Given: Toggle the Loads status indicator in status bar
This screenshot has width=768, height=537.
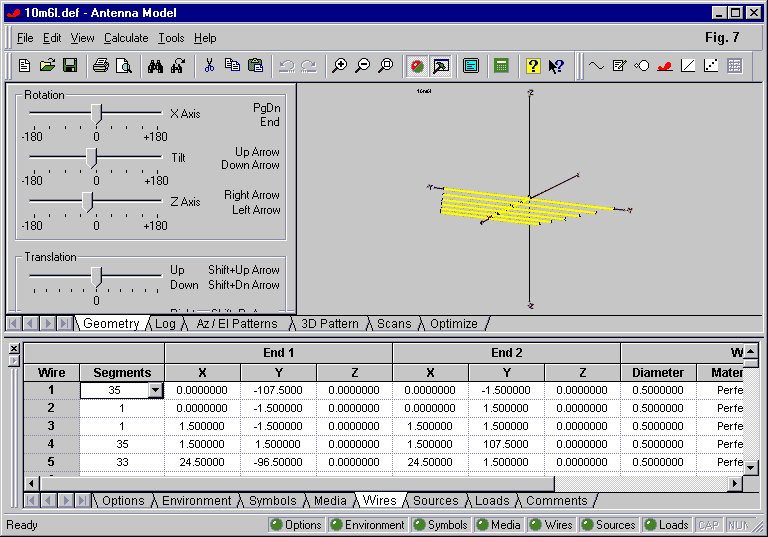Looking at the screenshot, I should coord(665,525).
